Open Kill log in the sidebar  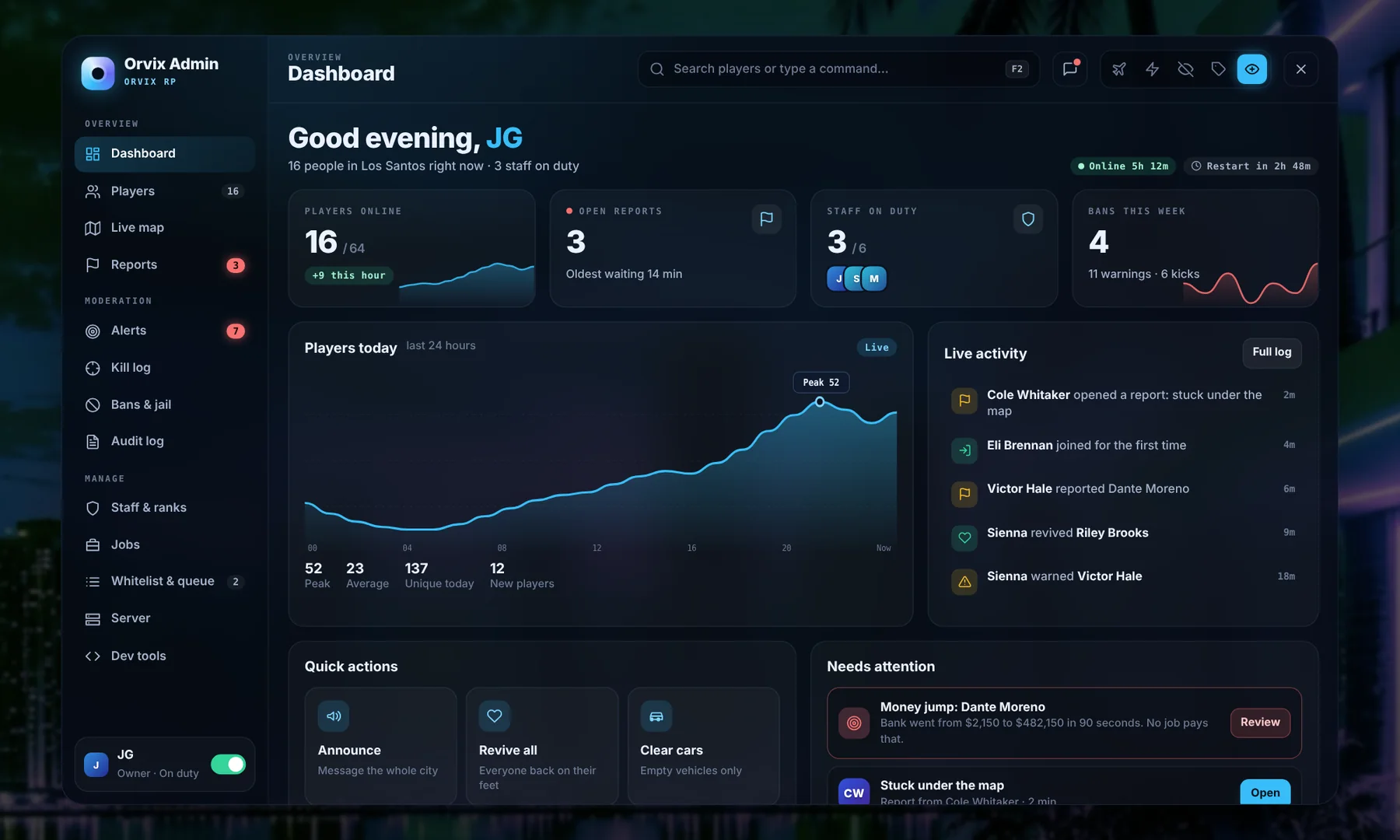click(165, 368)
